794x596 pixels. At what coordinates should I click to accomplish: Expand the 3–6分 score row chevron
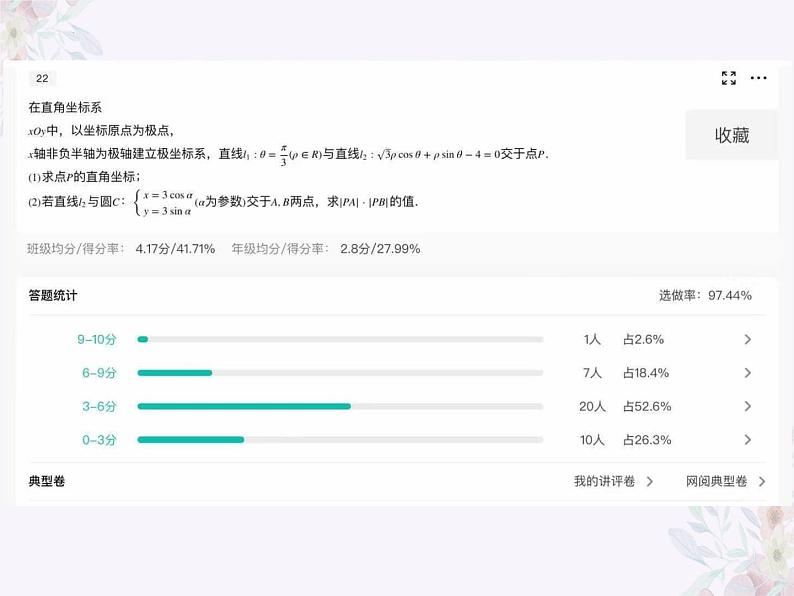tap(748, 407)
